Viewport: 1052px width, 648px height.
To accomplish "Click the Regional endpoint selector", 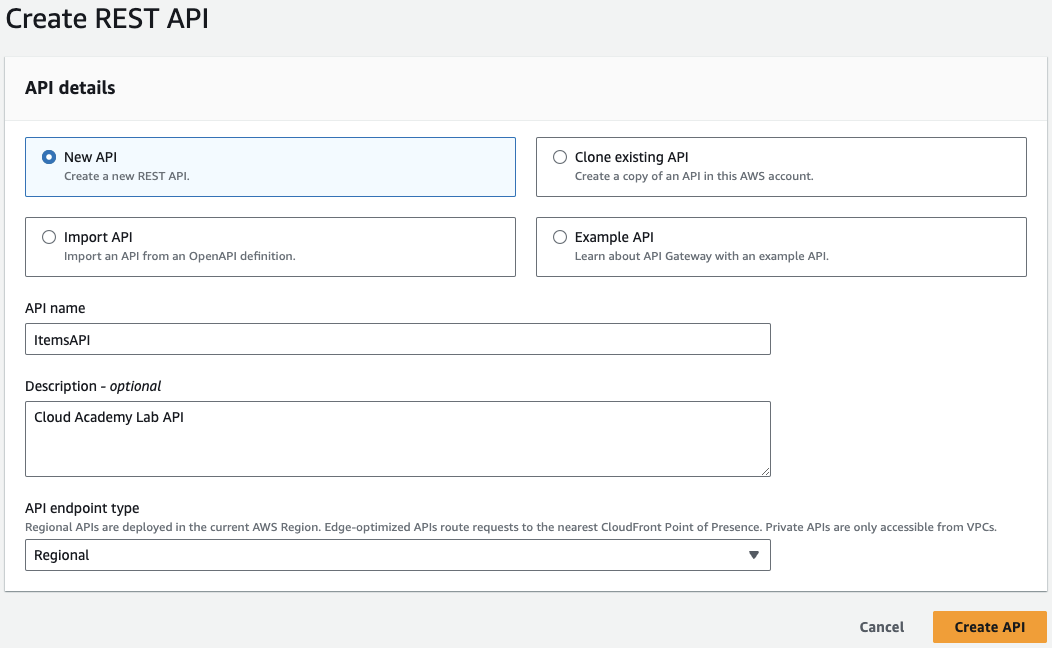I will 397,555.
